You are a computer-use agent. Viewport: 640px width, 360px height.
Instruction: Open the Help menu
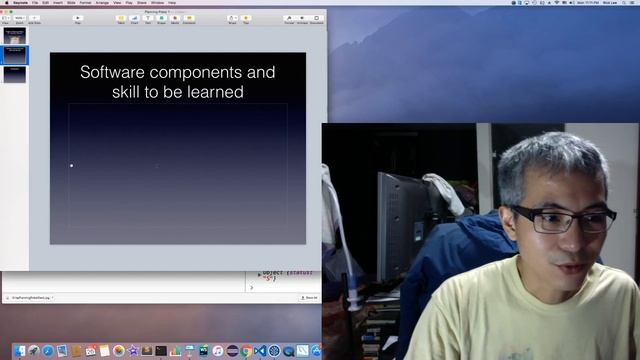click(x=172, y=2)
